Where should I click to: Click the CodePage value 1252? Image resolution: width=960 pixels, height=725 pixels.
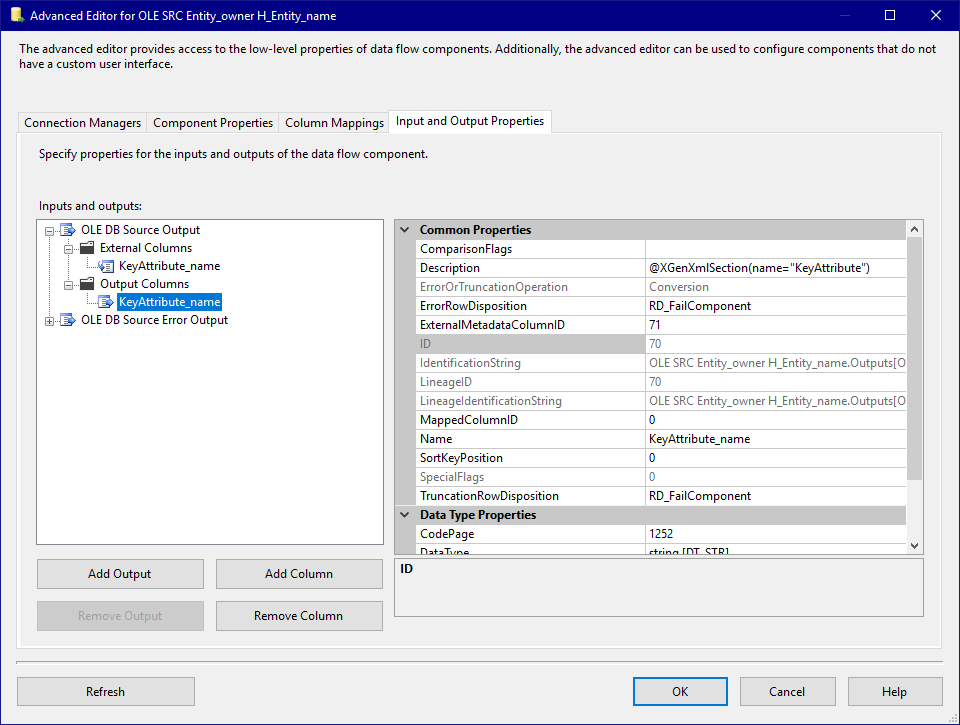(775, 534)
